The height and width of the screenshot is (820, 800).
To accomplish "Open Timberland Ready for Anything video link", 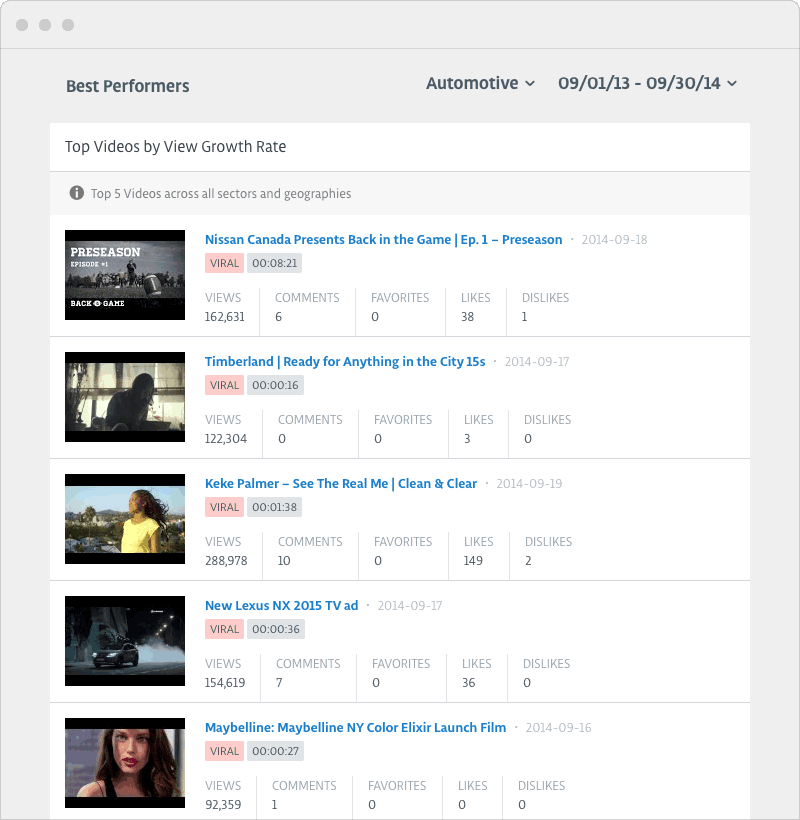I will click(x=344, y=362).
